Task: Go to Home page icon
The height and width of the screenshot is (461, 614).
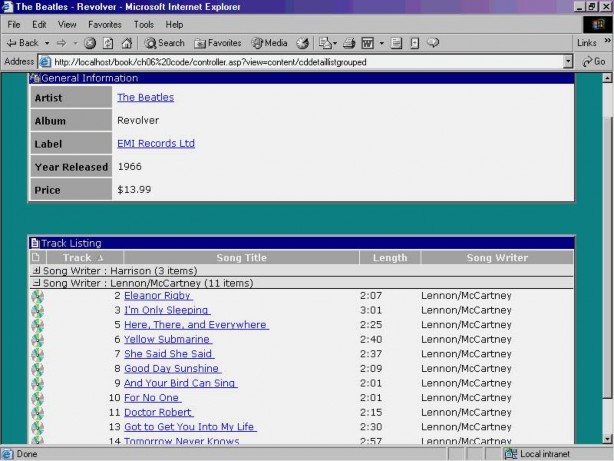Action: click(127, 43)
